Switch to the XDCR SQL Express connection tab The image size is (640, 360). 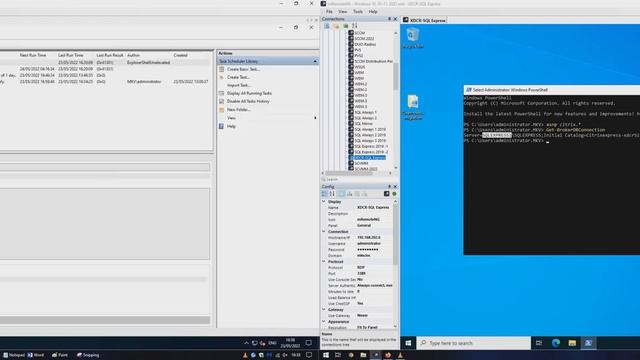pos(424,20)
